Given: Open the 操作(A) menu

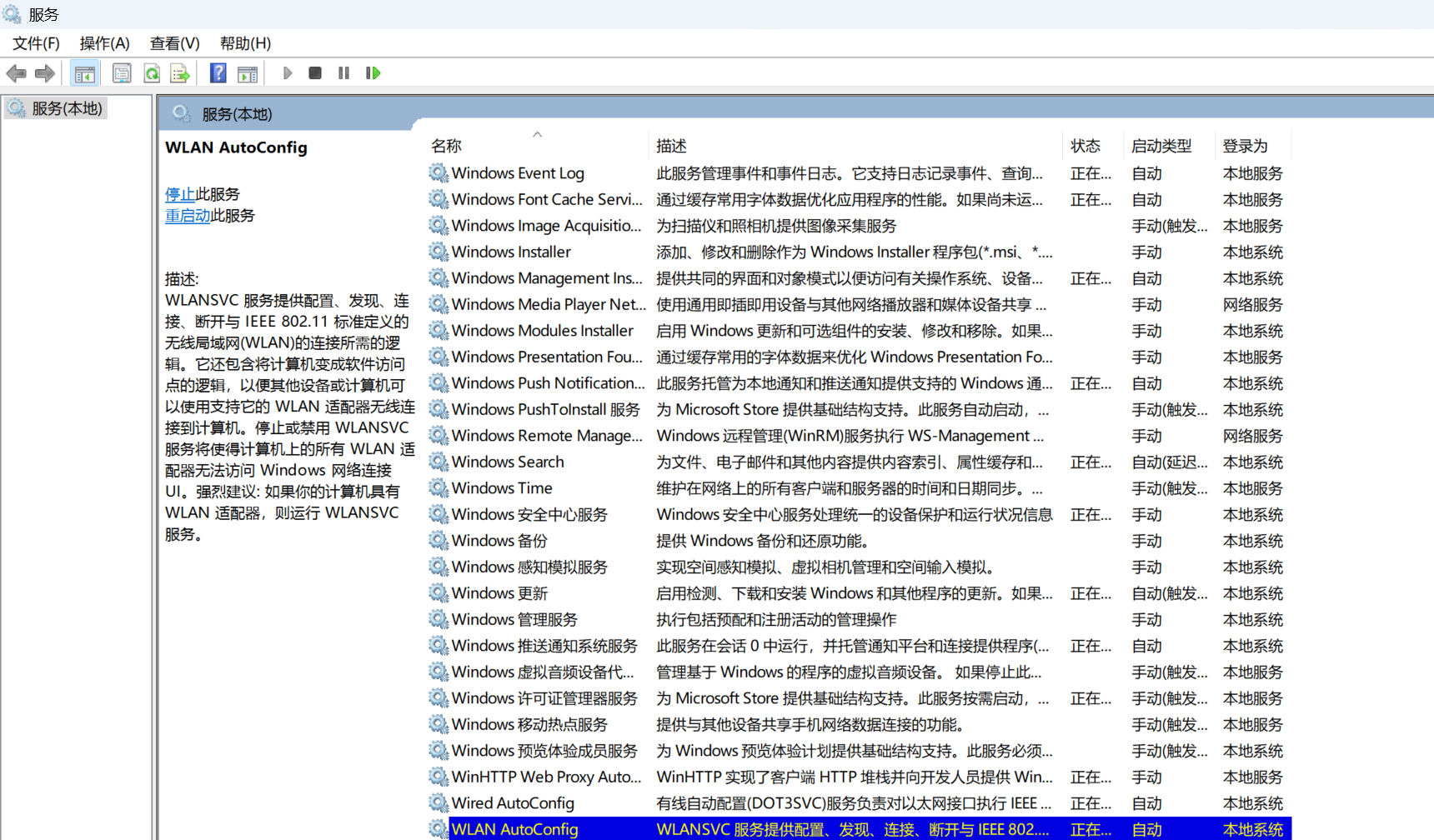Looking at the screenshot, I should [x=105, y=43].
